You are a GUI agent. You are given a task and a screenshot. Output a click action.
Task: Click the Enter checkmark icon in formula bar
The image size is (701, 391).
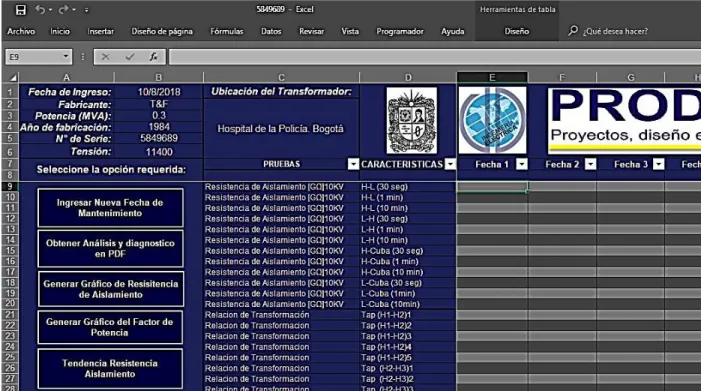tap(130, 57)
